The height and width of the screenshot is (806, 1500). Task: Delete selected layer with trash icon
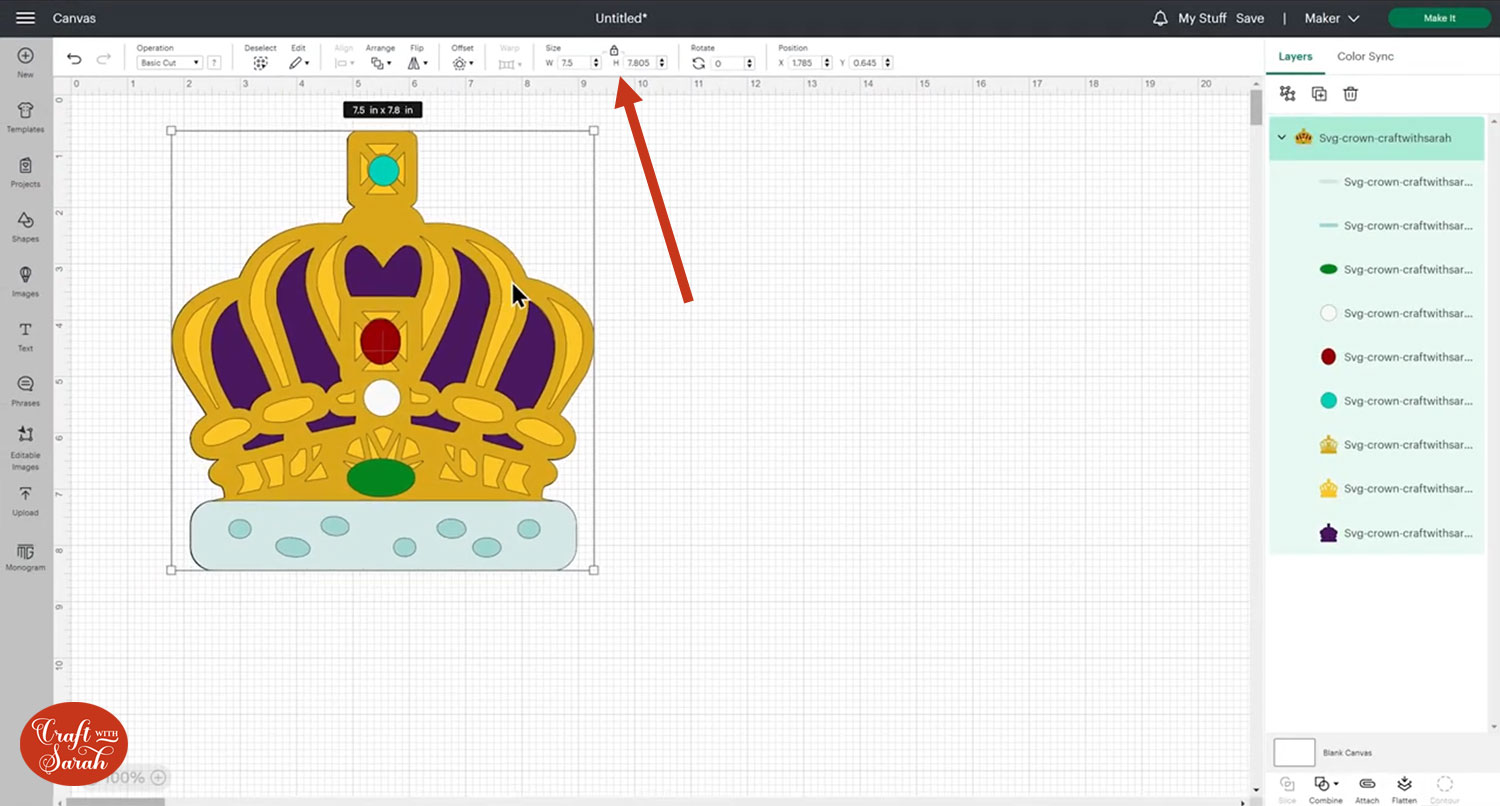click(x=1350, y=94)
